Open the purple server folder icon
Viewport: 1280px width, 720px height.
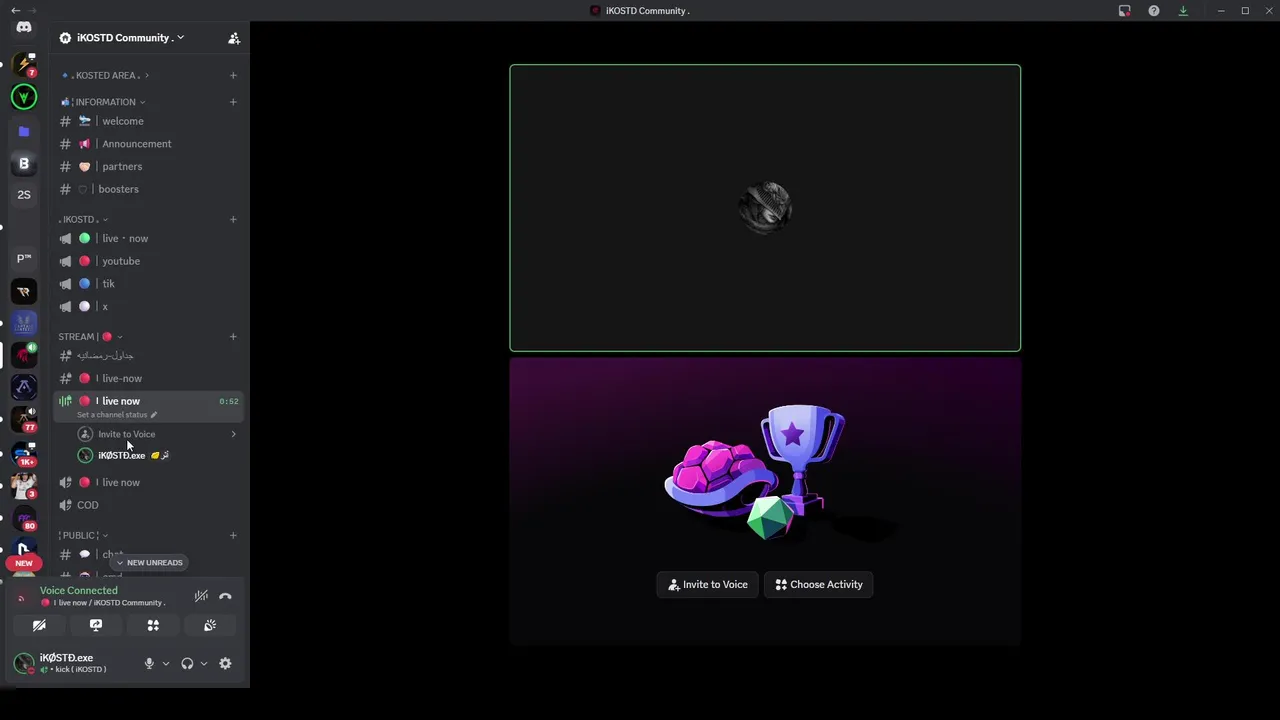coord(24,131)
